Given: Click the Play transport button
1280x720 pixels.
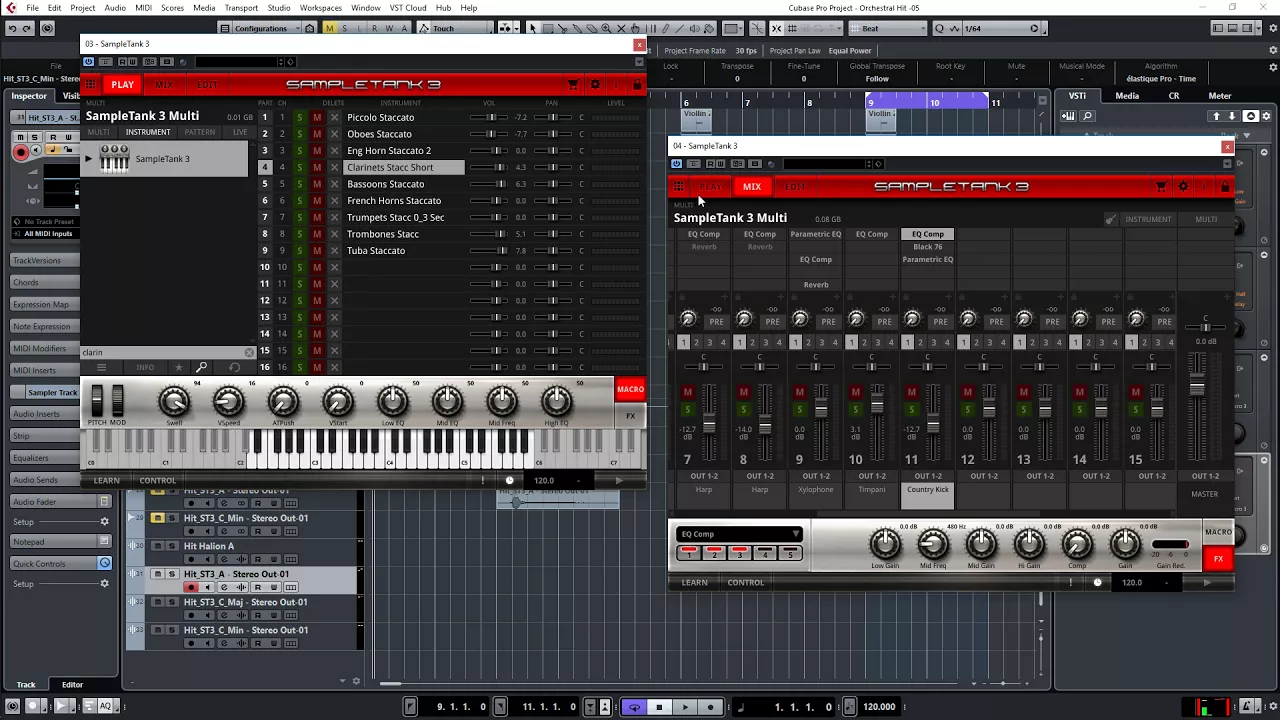Looking at the screenshot, I should pos(685,707).
